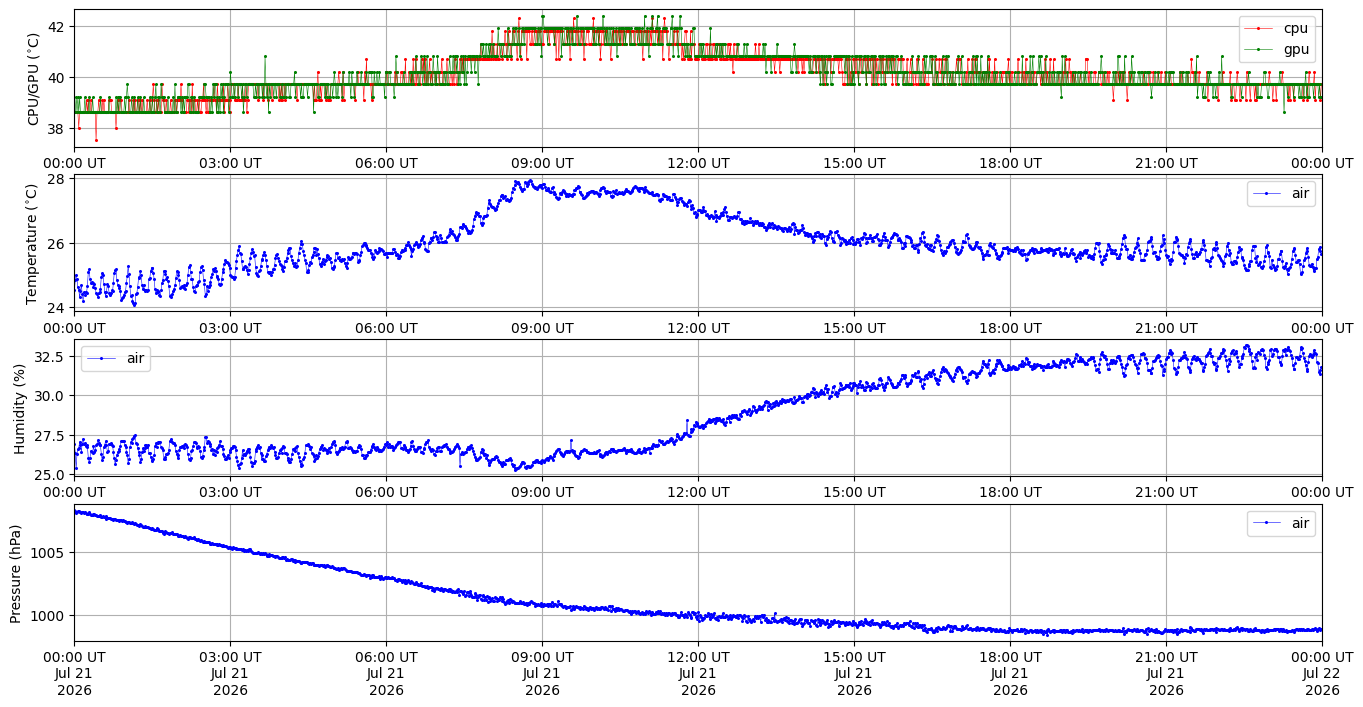1363x707 pixels.
Task: Click the green gpu legend line marker
Action: 1260,49
